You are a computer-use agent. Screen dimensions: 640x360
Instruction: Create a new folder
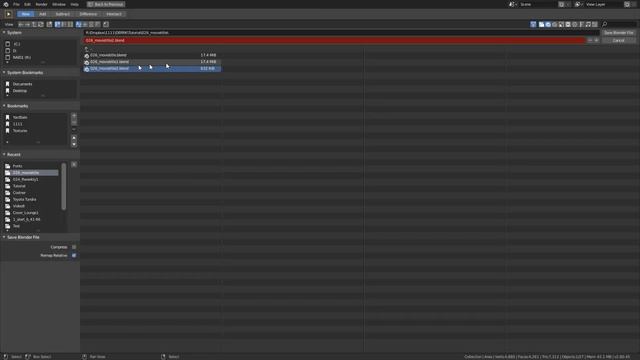click(49, 24)
